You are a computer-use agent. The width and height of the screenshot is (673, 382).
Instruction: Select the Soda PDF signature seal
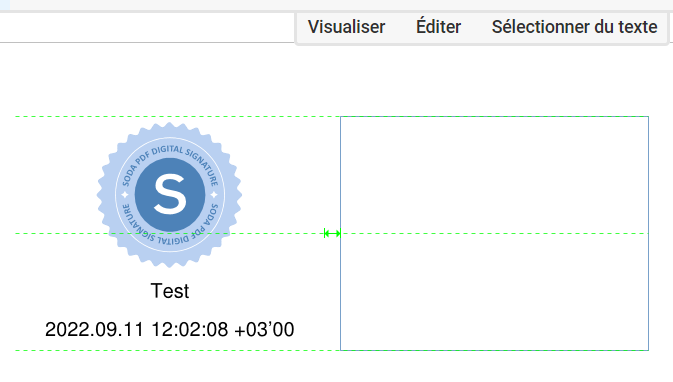pos(170,195)
